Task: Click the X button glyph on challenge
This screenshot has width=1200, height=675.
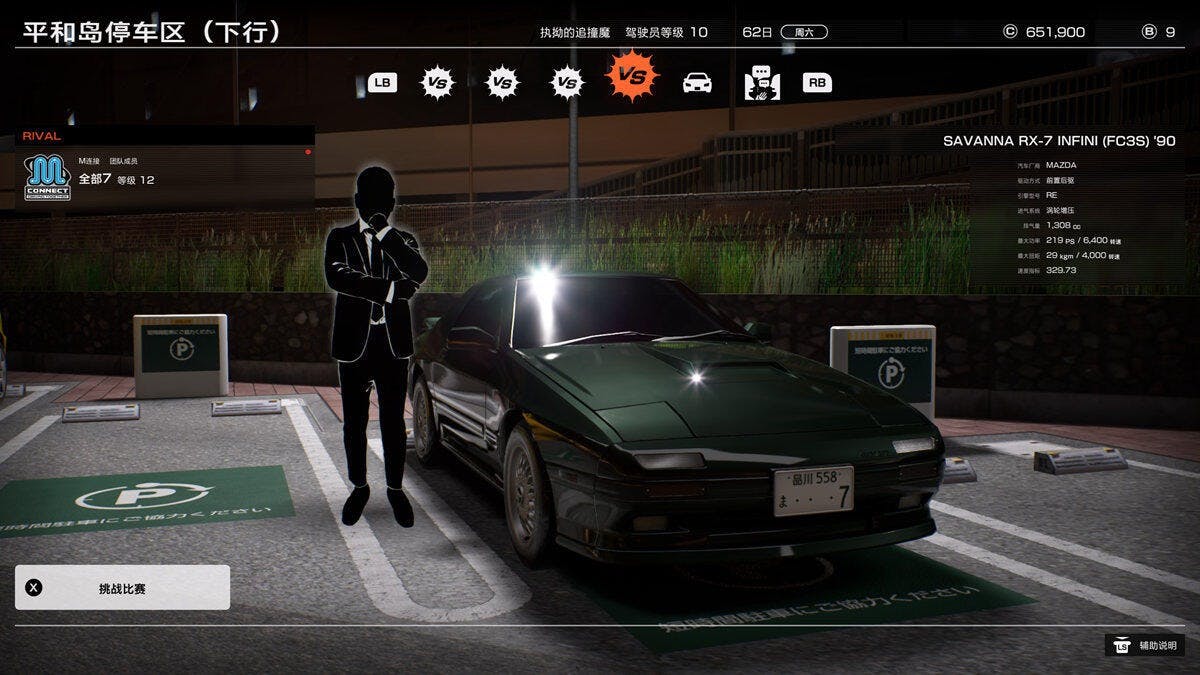Action: [x=34, y=588]
